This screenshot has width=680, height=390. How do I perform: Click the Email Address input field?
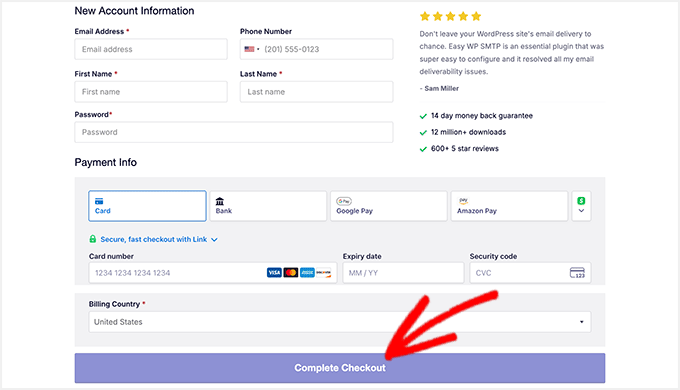tap(151, 49)
